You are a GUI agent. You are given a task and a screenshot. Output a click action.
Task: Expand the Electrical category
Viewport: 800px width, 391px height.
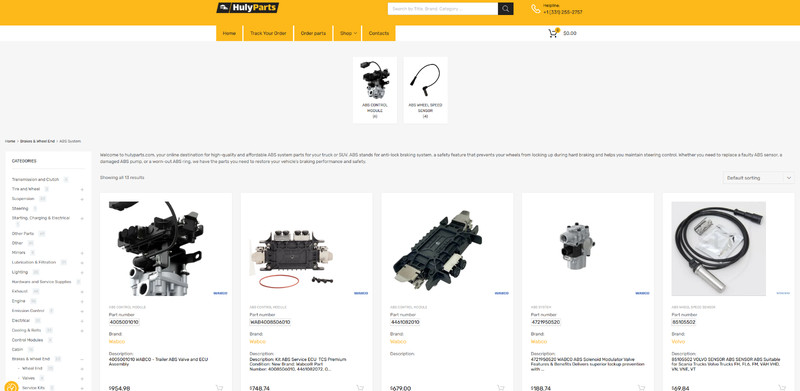click(82, 321)
